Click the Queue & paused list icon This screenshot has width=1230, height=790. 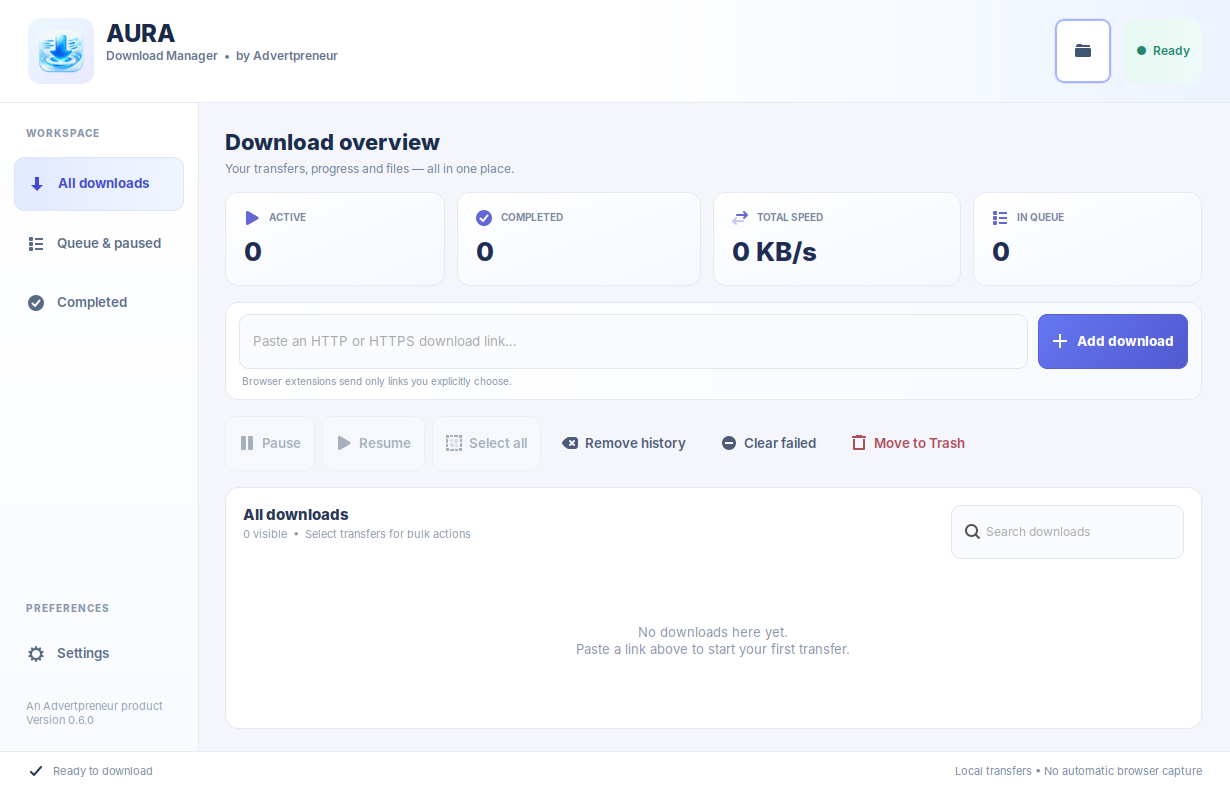pos(36,244)
